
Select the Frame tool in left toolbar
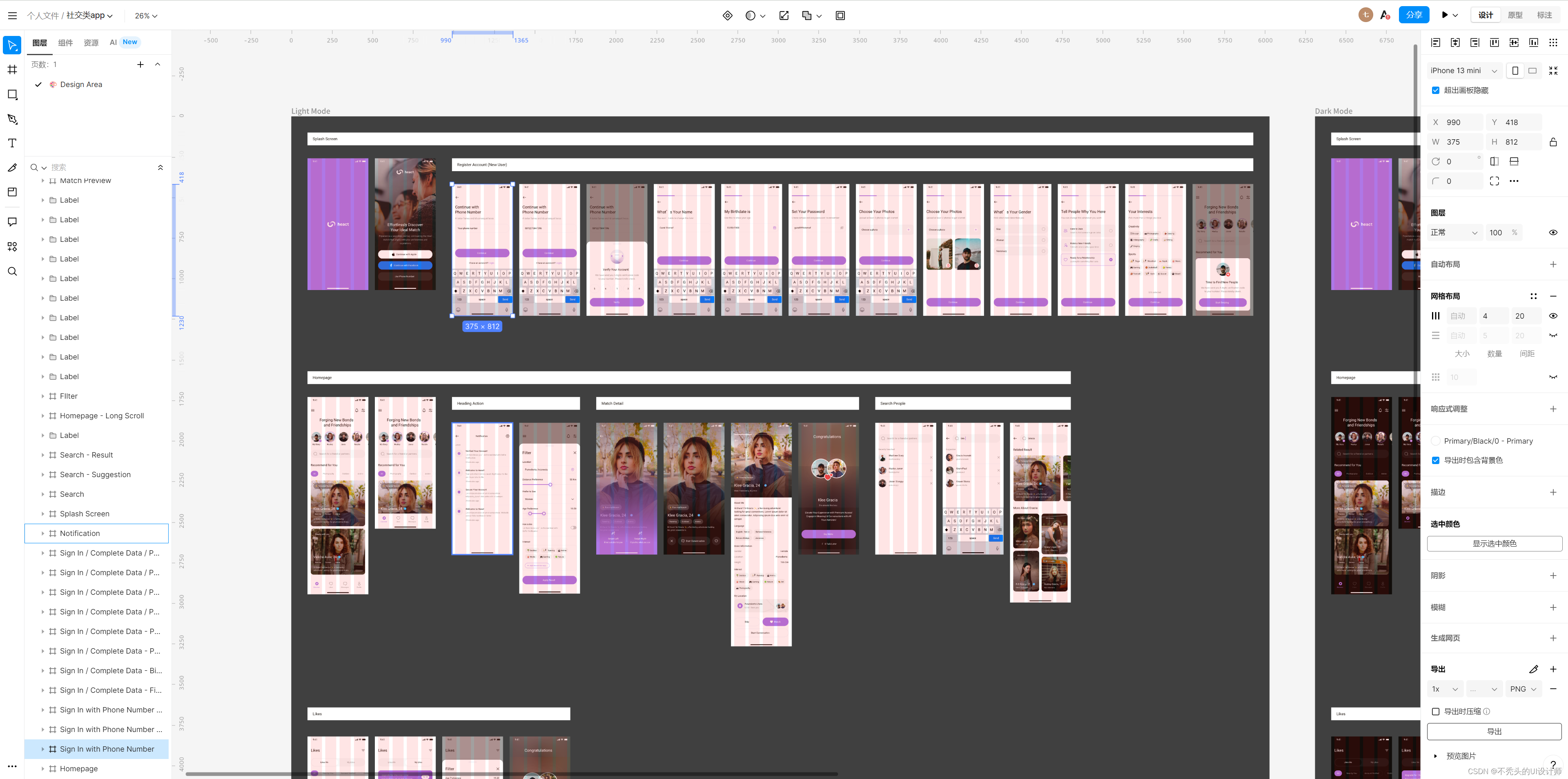[12, 69]
